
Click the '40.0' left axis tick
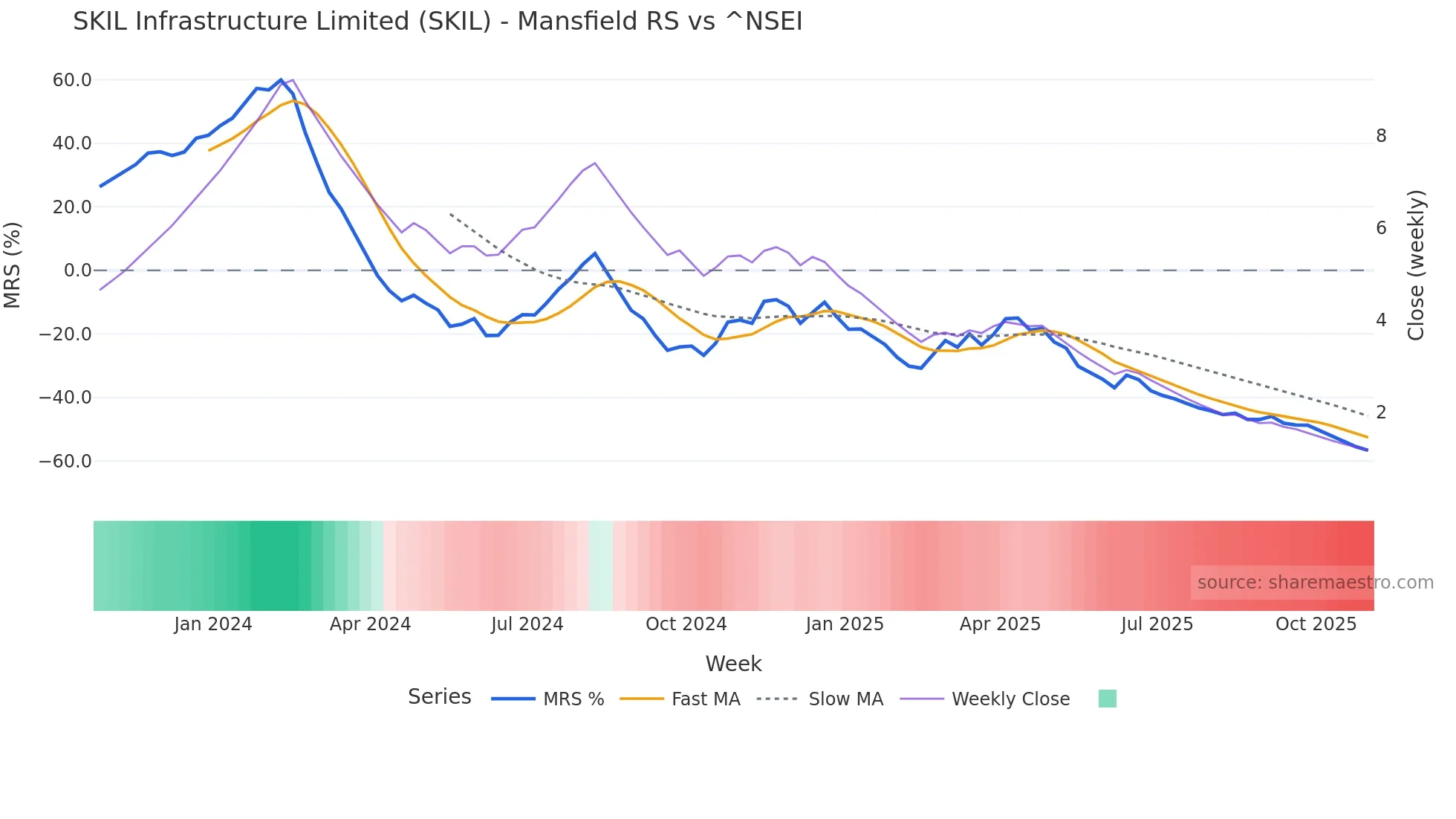[x=72, y=143]
